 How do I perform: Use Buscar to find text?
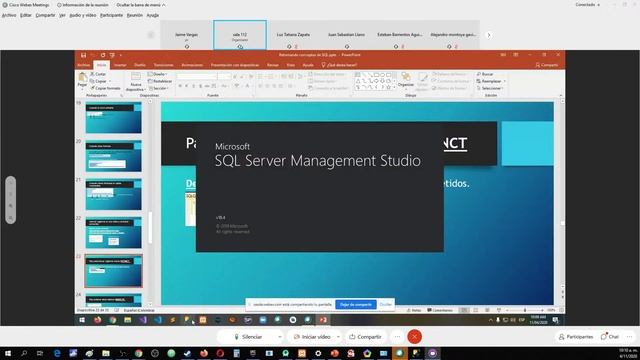tap(485, 74)
